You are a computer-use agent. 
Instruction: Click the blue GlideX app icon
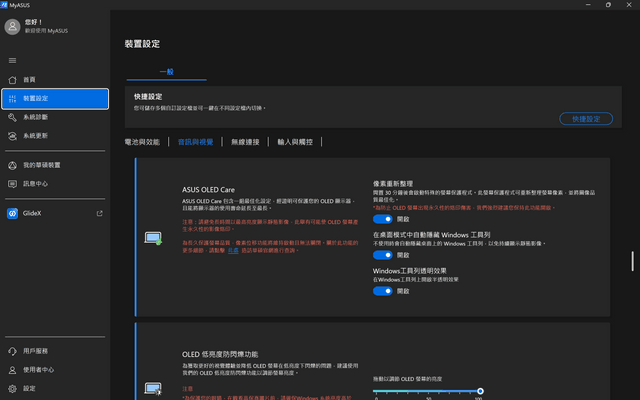12,213
